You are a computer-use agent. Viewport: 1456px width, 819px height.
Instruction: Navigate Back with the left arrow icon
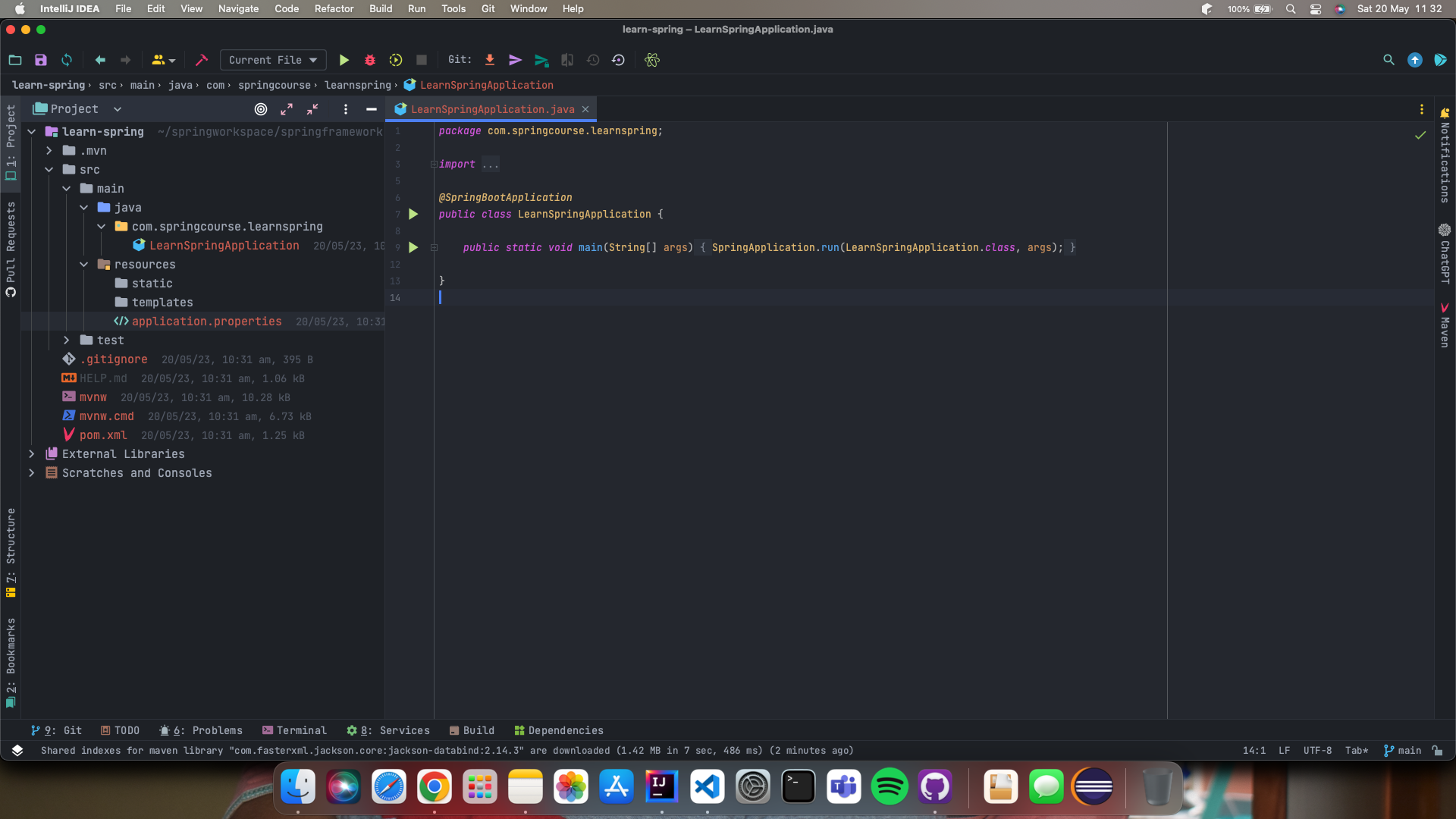click(x=100, y=60)
